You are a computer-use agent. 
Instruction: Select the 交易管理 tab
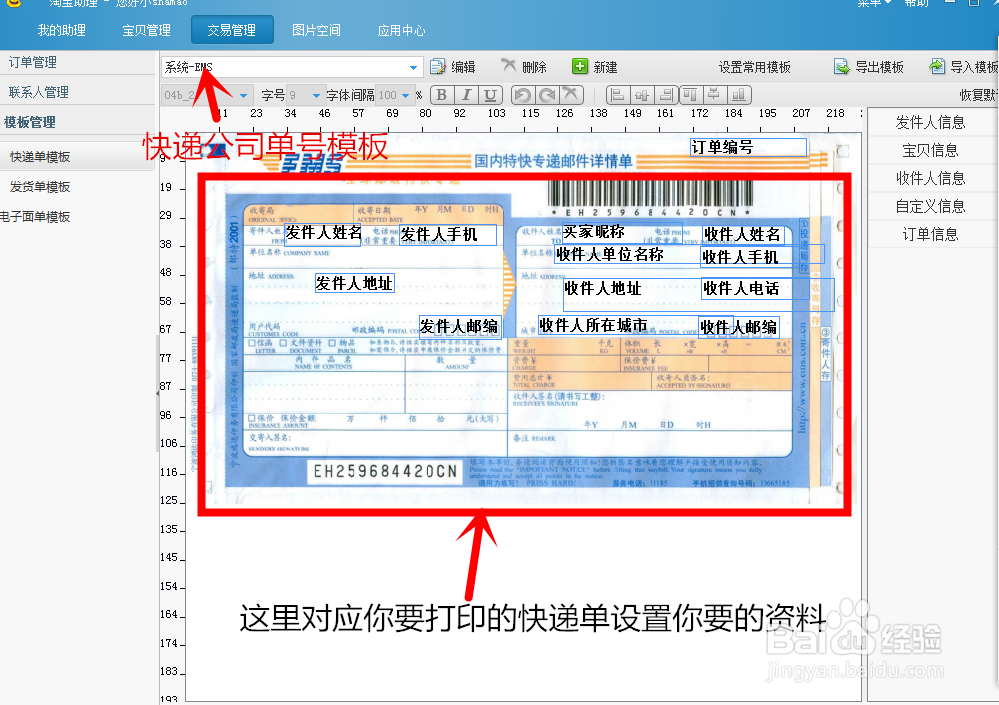coord(232,30)
